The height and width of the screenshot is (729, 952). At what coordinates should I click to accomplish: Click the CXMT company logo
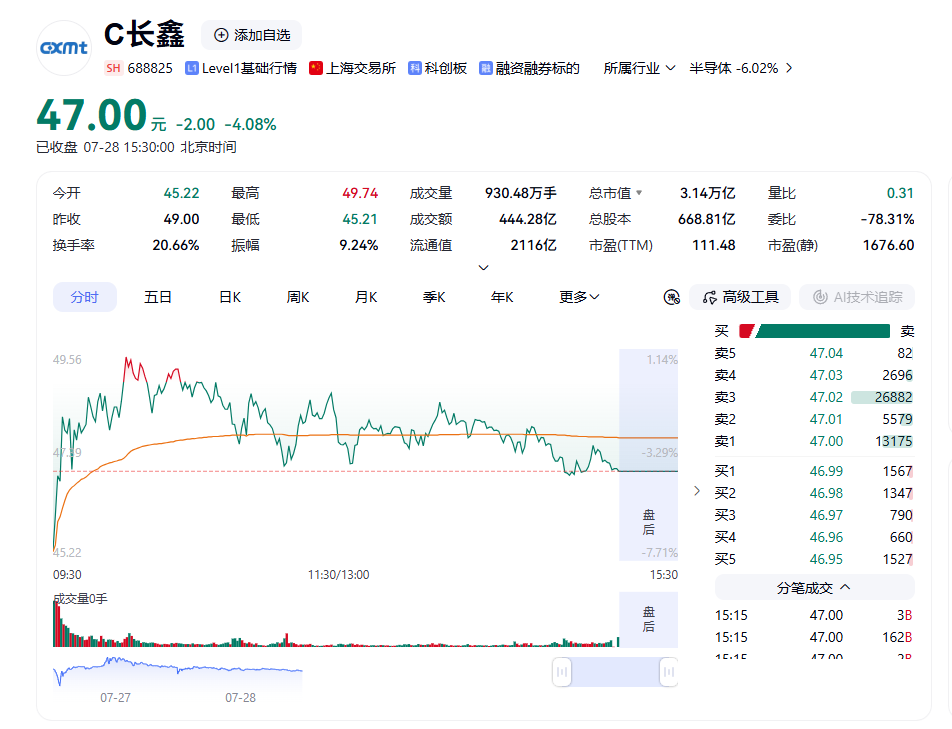click(64, 48)
